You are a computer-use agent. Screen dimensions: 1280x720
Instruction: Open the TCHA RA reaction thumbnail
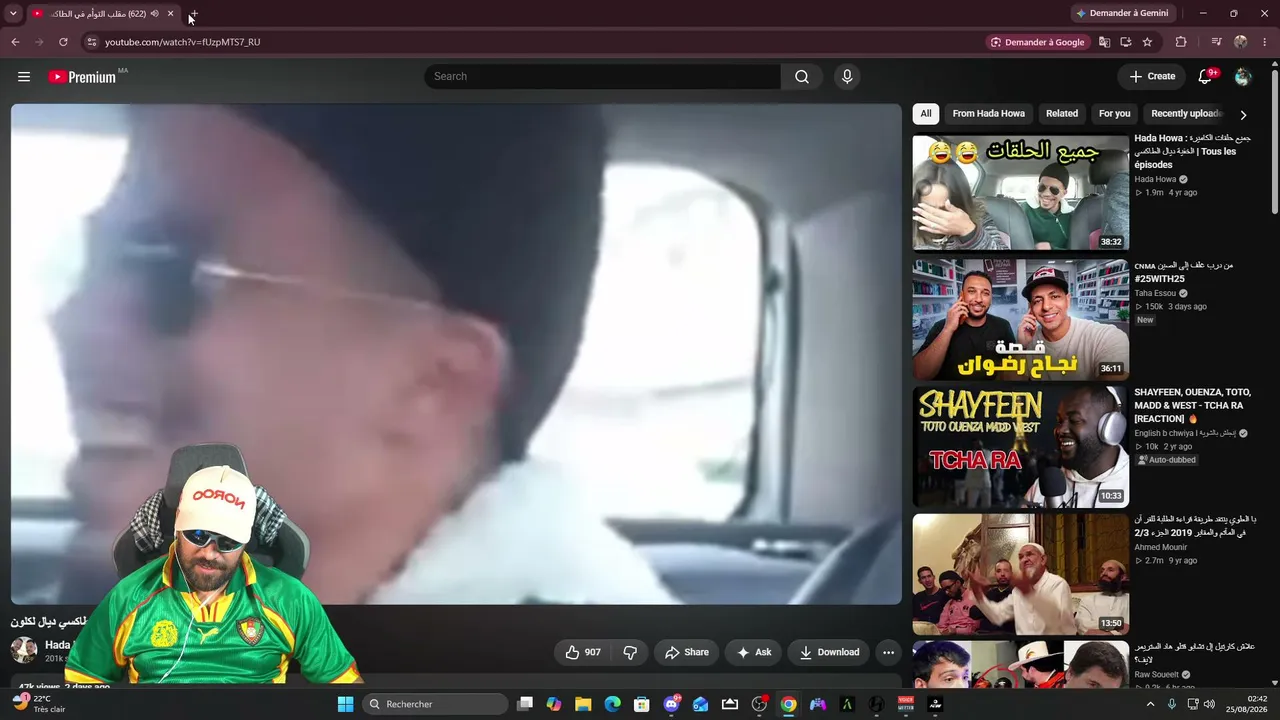(1020, 446)
